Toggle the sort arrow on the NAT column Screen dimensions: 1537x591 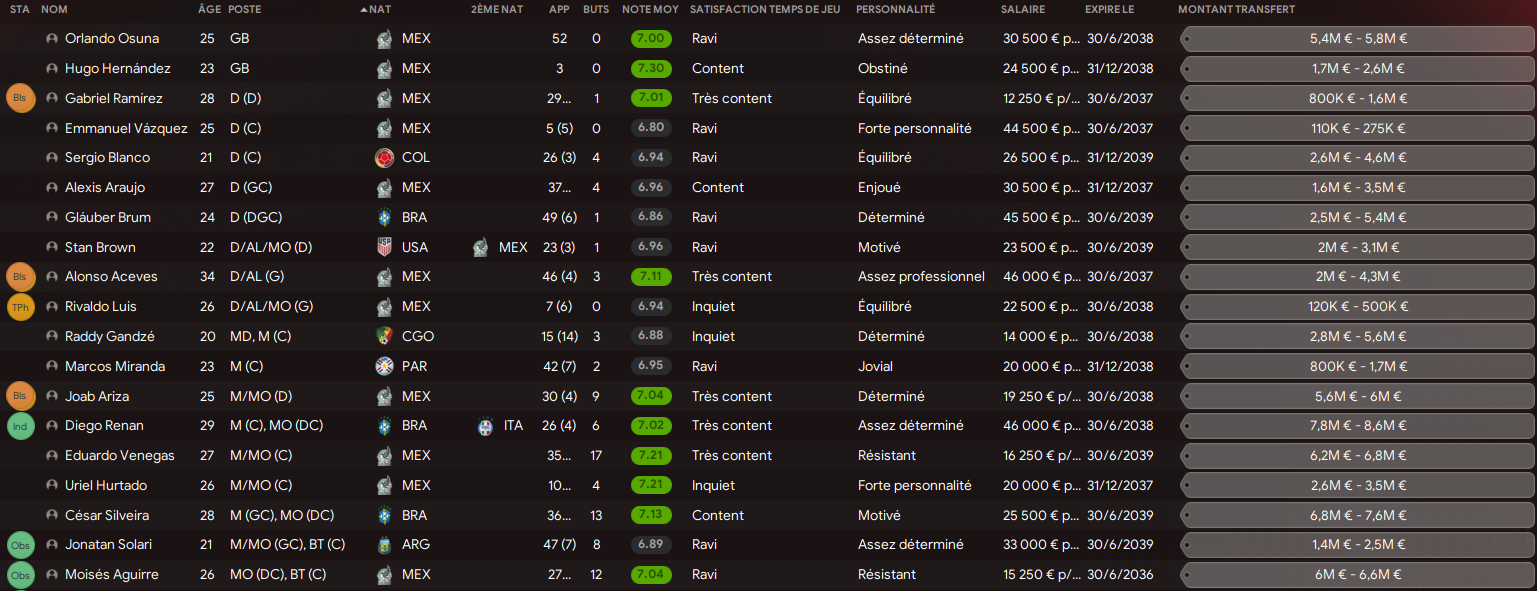tap(364, 9)
